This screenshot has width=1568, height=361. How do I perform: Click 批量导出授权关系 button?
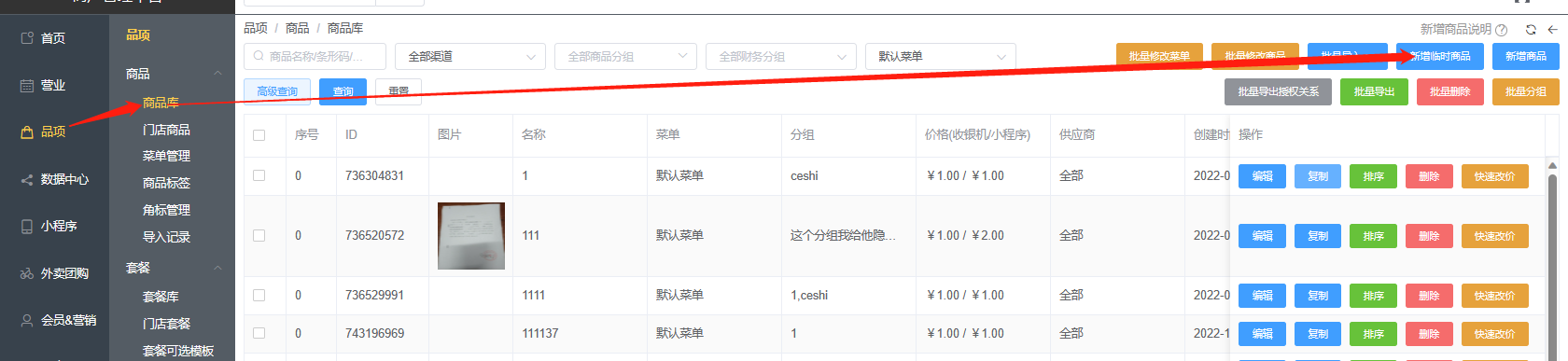pyautogui.click(x=1278, y=91)
